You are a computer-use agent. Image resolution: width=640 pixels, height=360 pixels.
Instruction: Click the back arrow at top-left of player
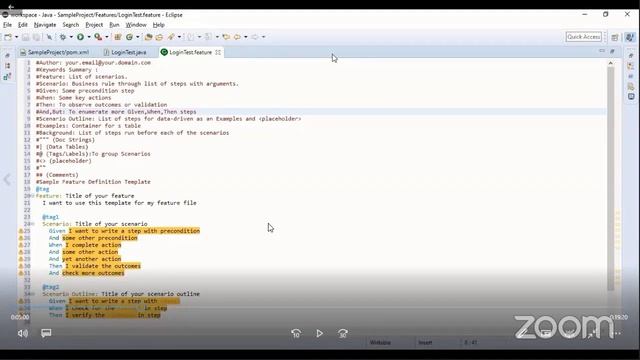[x=11, y=7]
